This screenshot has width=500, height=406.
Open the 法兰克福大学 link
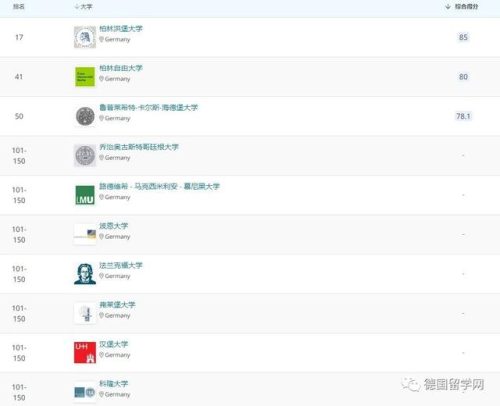[x=121, y=265]
